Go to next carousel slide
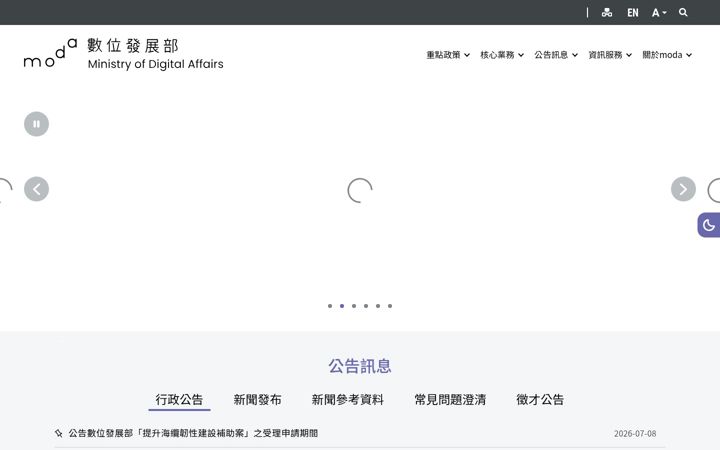 pyautogui.click(x=683, y=189)
